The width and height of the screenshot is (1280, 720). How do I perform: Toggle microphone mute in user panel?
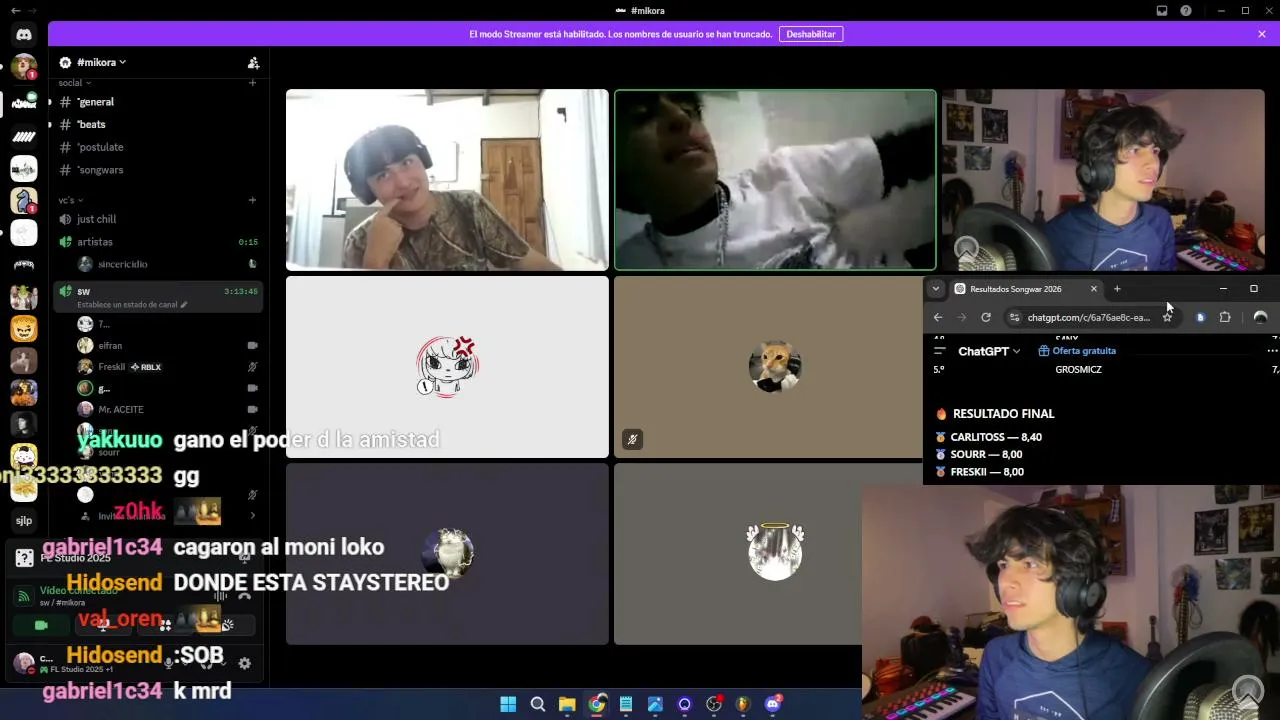click(170, 663)
